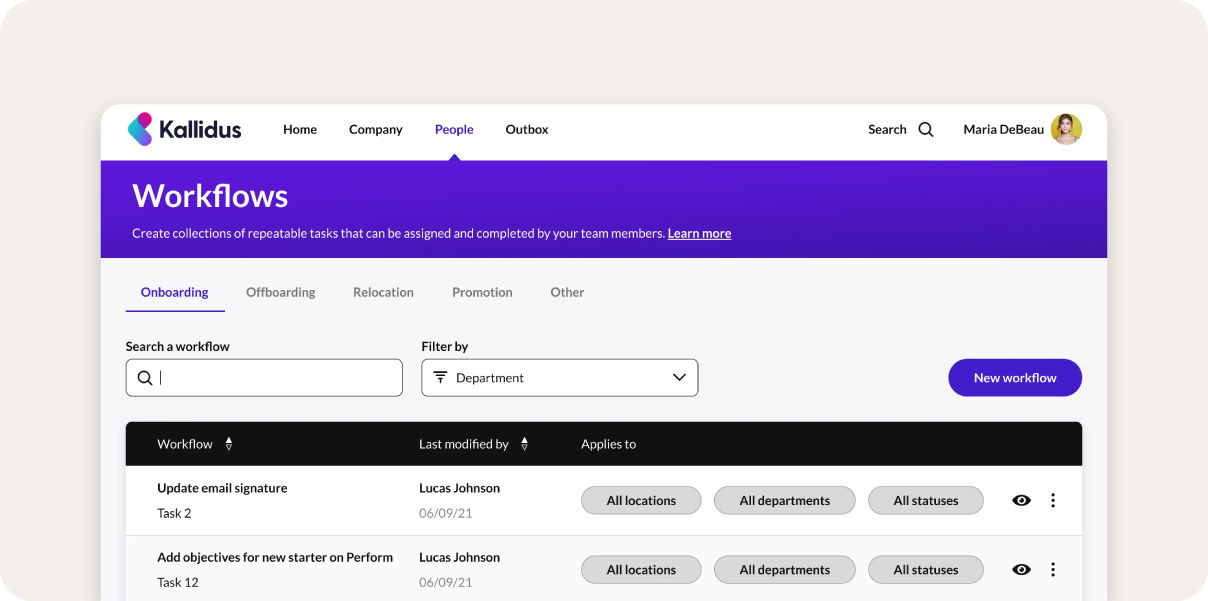
Task: Click All locations tag in Update email signature row
Action: pos(641,500)
